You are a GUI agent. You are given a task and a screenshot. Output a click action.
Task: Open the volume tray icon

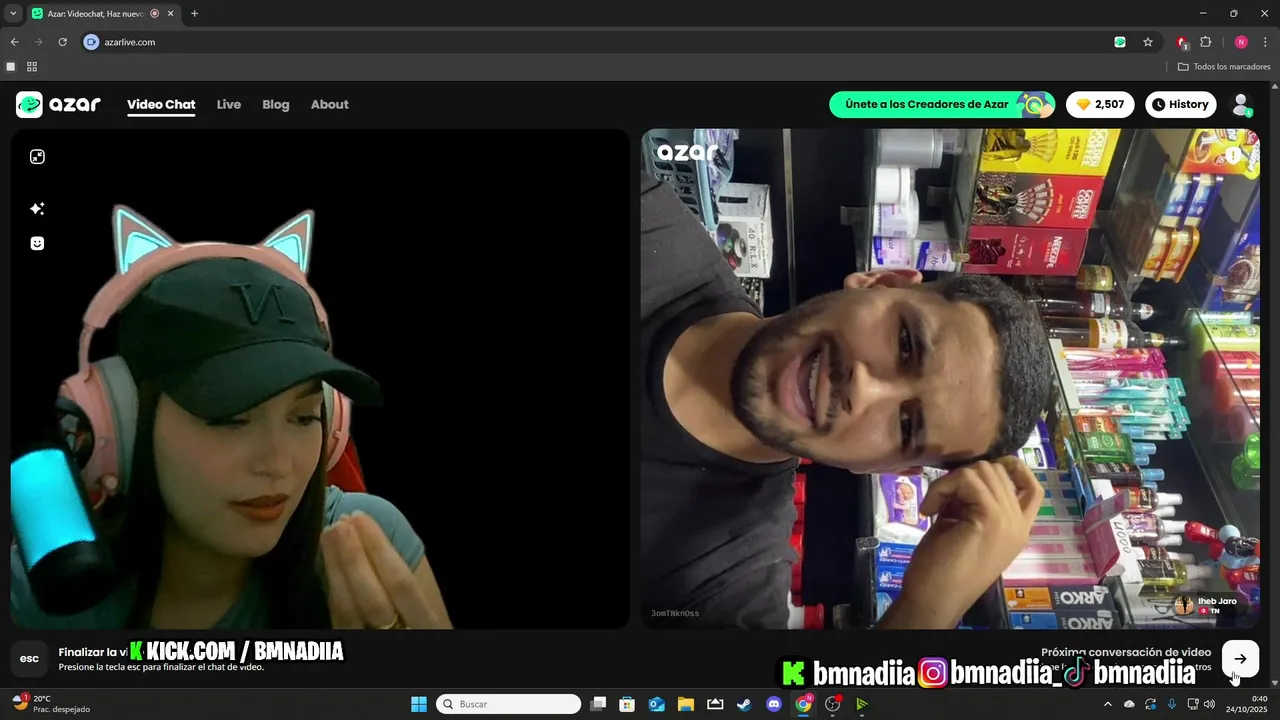pyautogui.click(x=1209, y=704)
